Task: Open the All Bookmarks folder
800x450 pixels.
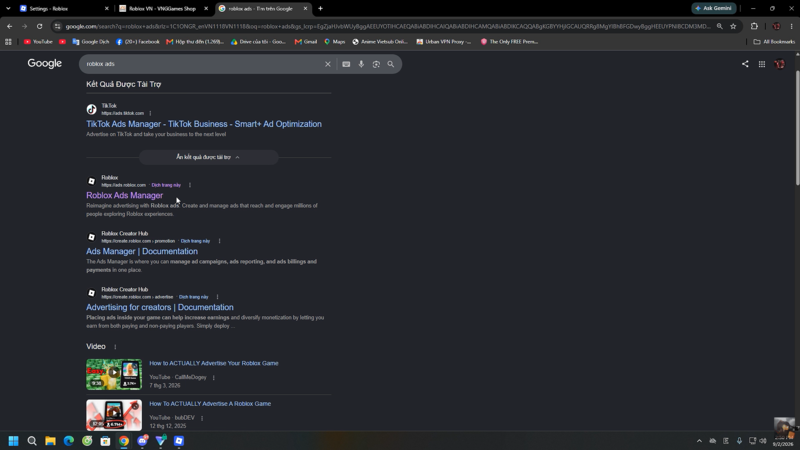Action: tap(774, 42)
